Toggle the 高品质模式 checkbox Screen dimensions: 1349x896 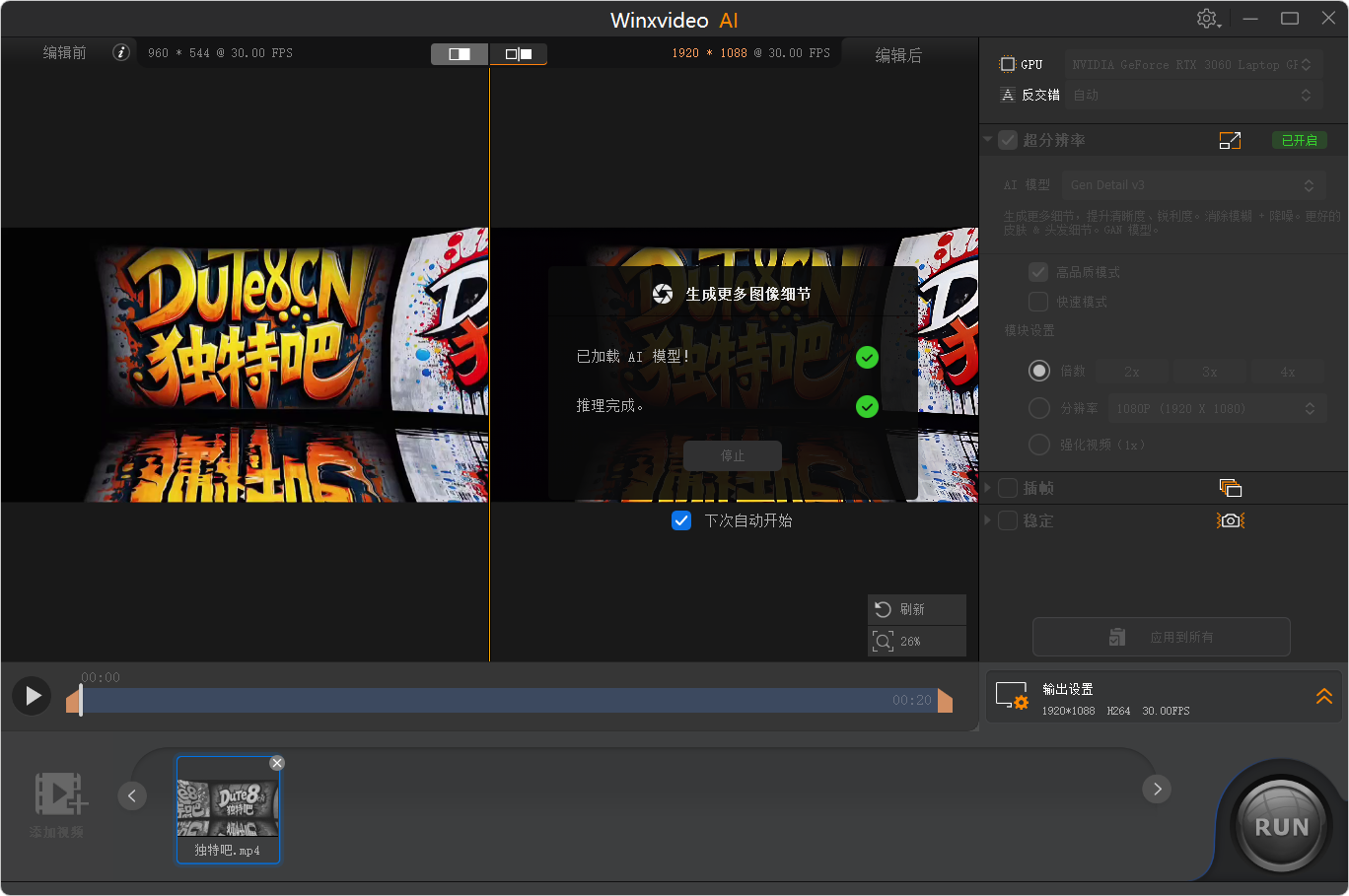(1038, 272)
